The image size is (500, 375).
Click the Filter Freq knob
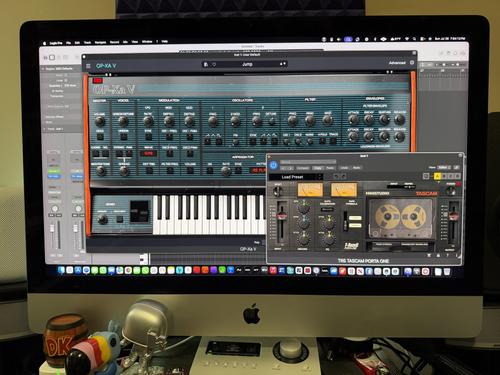coord(292,121)
